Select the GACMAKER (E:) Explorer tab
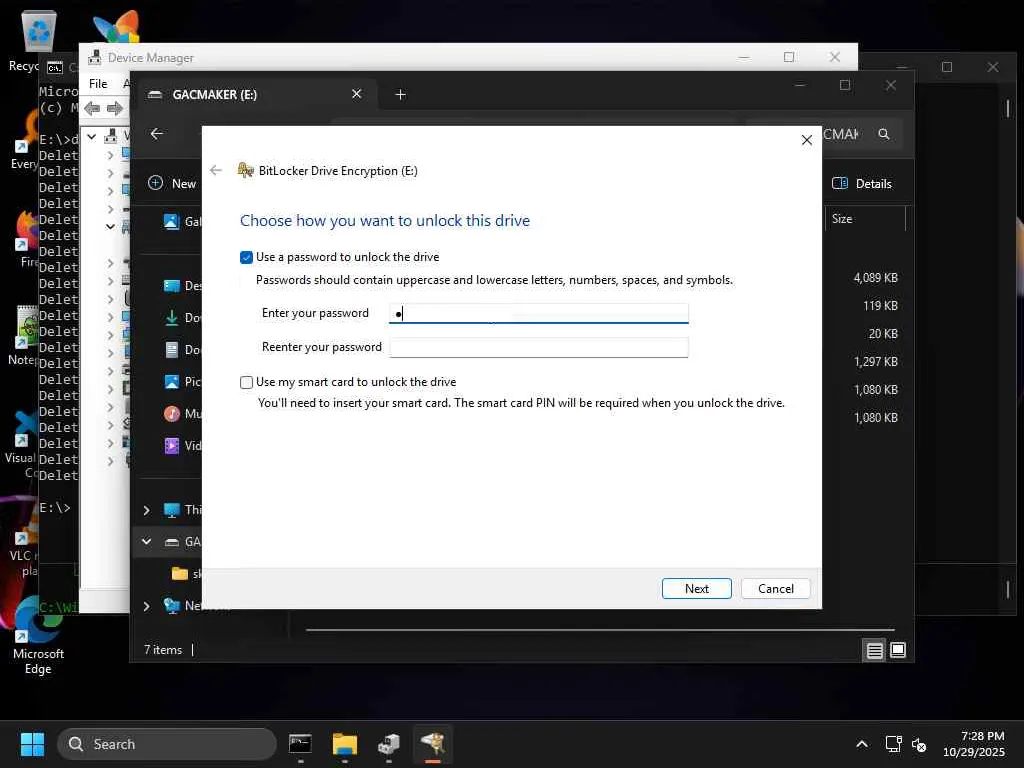Viewport: 1024px width, 768px height. pyautogui.click(x=255, y=95)
